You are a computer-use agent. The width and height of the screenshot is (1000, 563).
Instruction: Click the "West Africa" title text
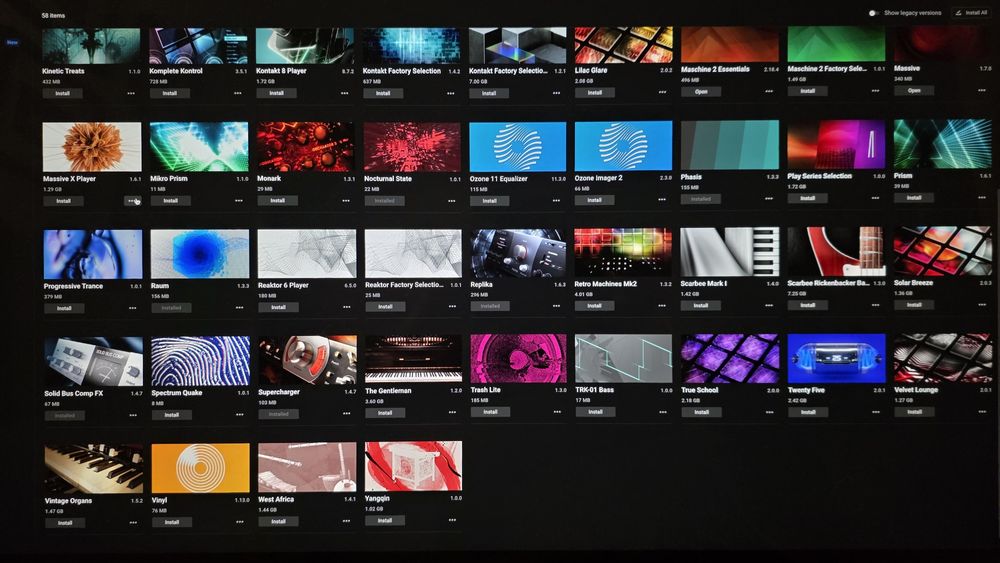click(x=276, y=499)
